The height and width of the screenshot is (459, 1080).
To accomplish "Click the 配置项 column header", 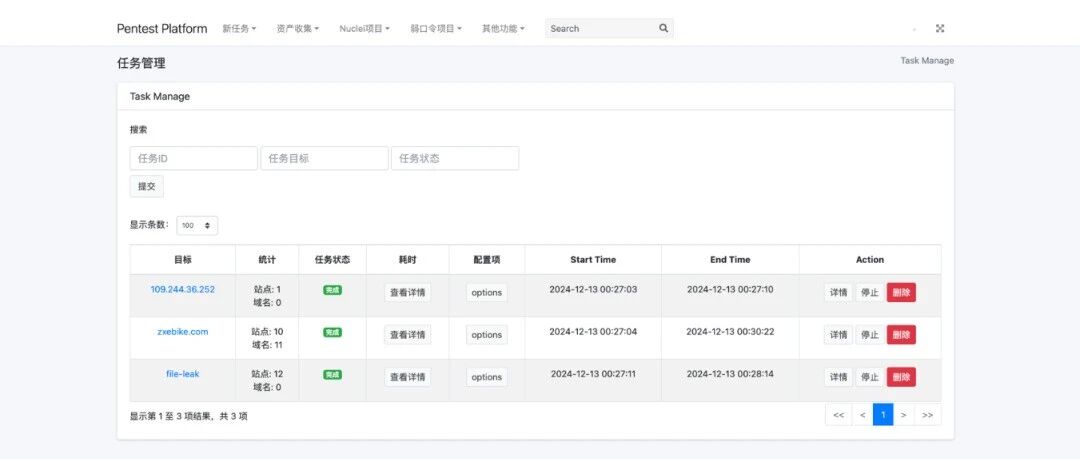I will tap(487, 260).
